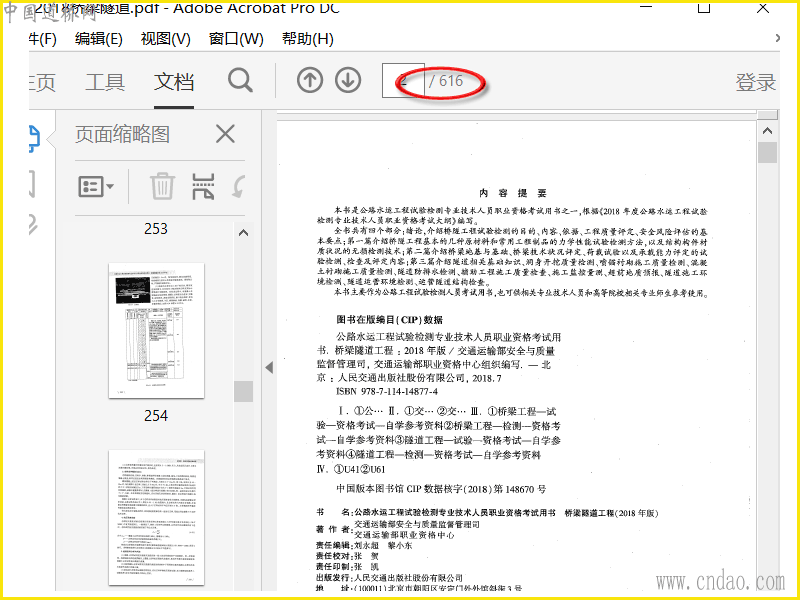Collapse the navigation pane with left arrow
Image resolution: width=800 pixels, height=600 pixels.
269,367
